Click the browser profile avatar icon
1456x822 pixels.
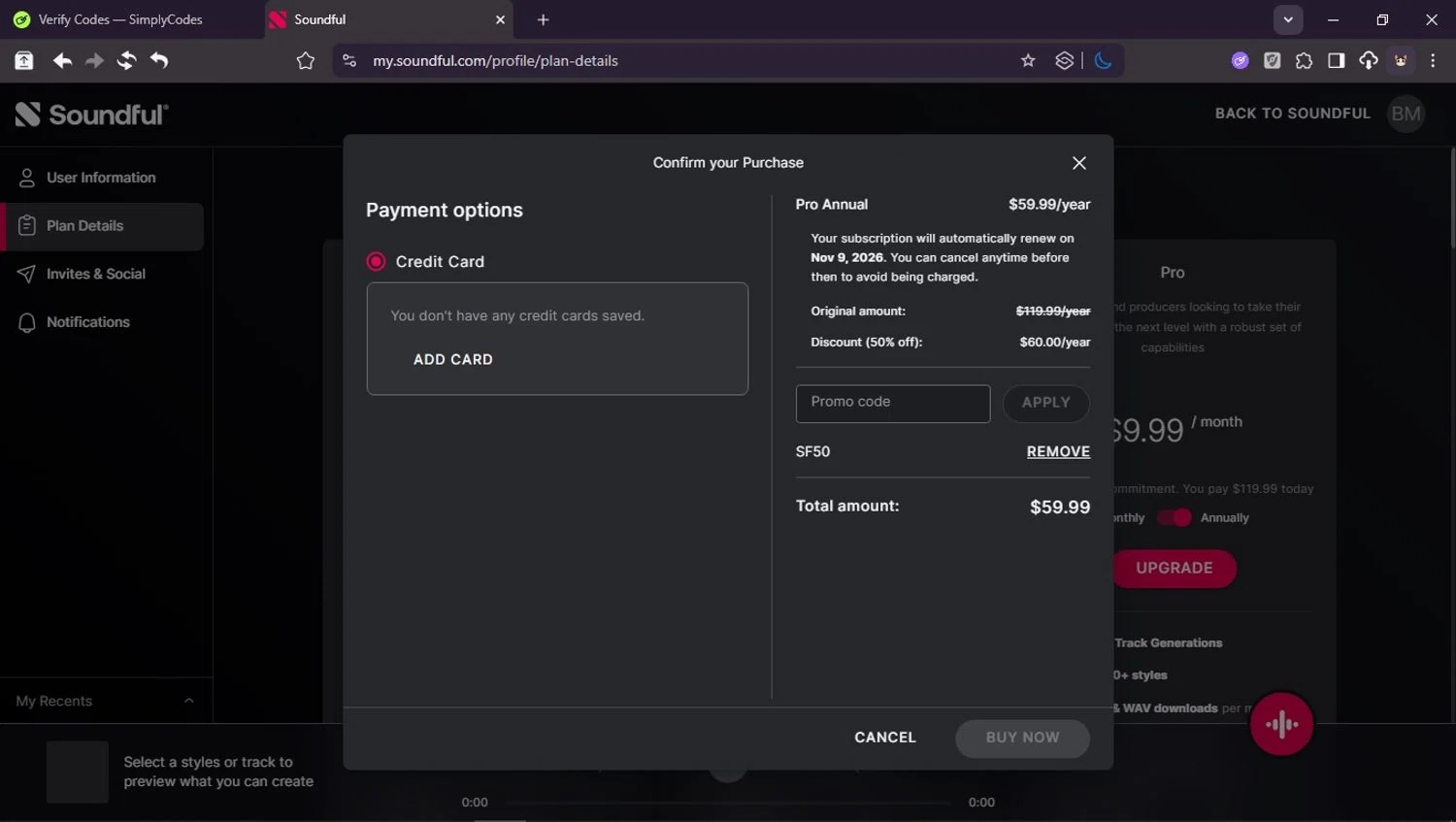[x=1401, y=61]
